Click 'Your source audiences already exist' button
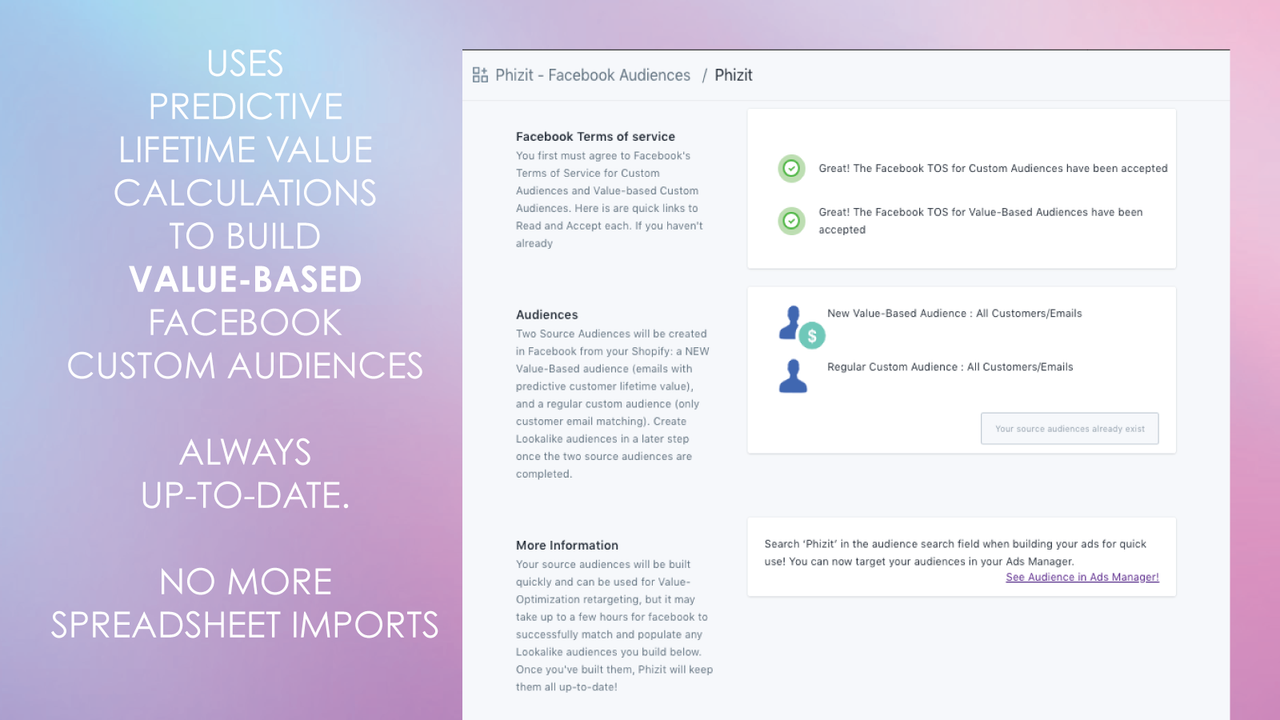Viewport: 1280px width, 720px height. tap(1070, 429)
